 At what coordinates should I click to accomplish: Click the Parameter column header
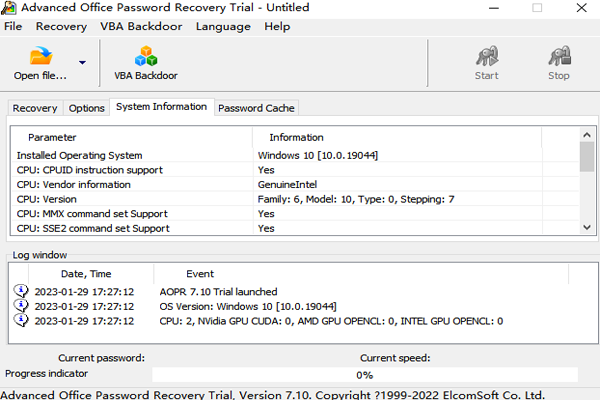131,137
